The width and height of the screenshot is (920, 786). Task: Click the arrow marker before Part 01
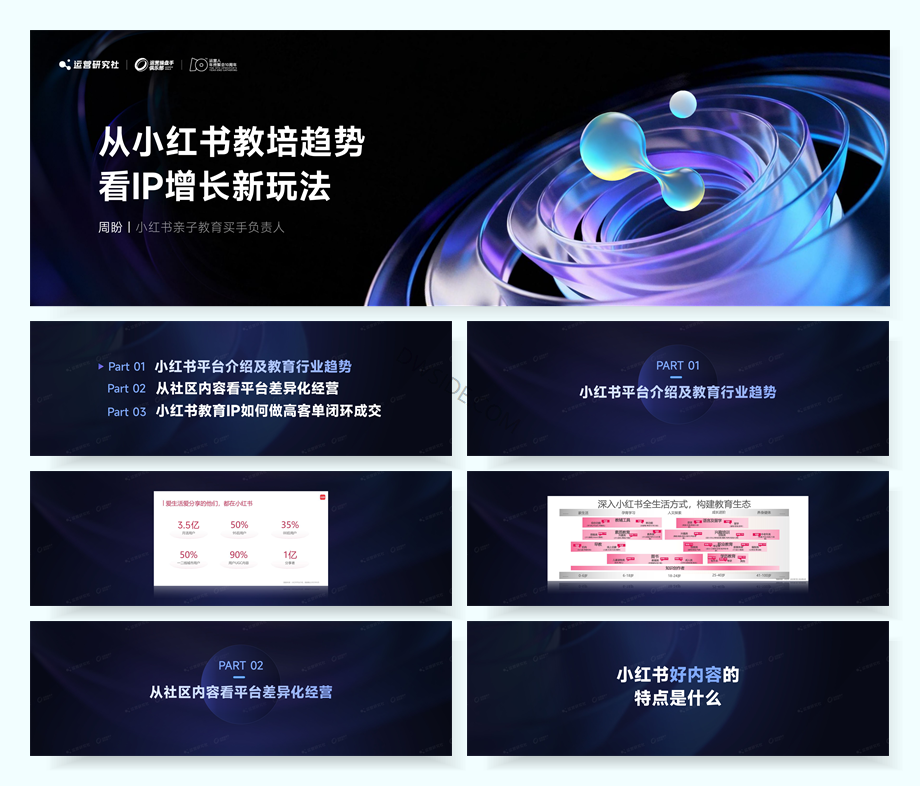[101, 367]
